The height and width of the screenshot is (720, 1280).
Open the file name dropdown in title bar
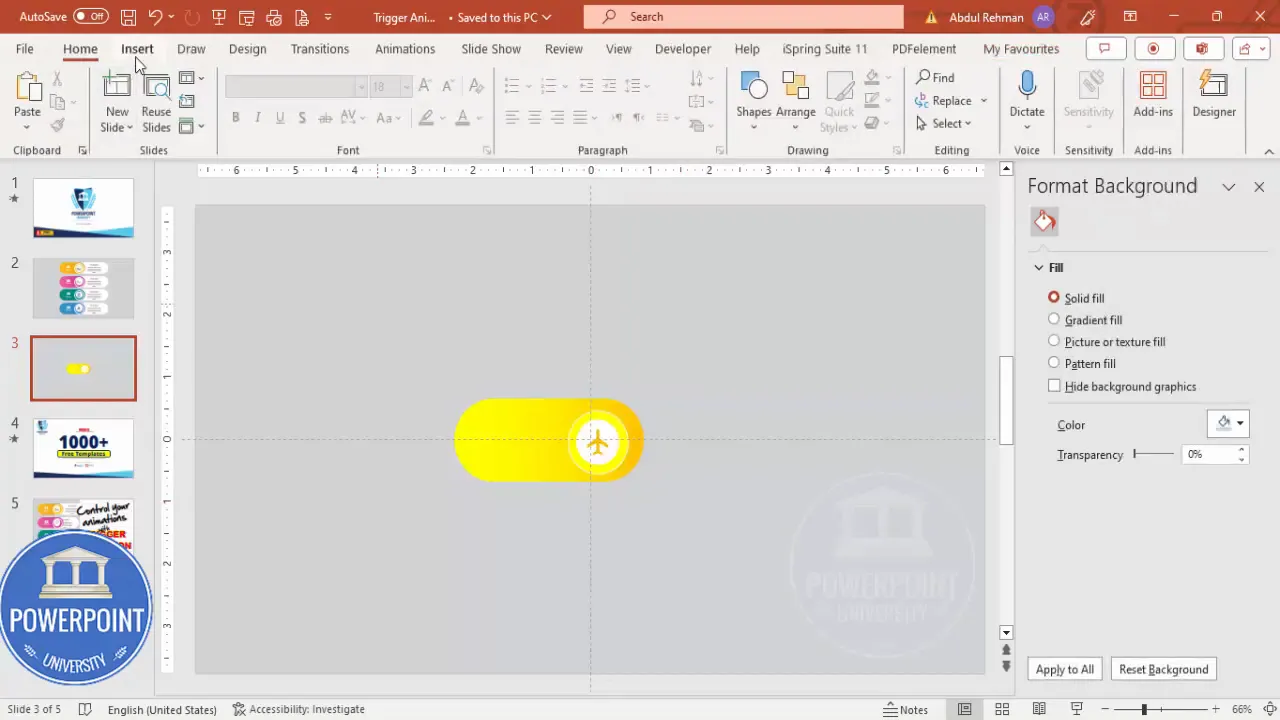point(547,17)
